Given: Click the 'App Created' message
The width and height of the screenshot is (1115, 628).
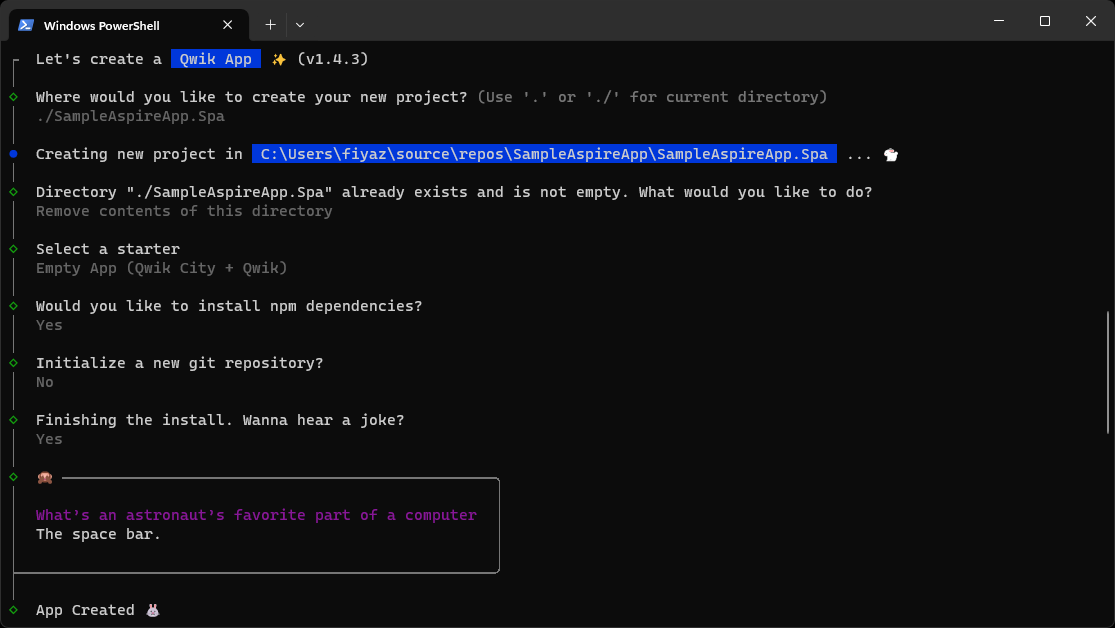Looking at the screenshot, I should click(85, 610).
